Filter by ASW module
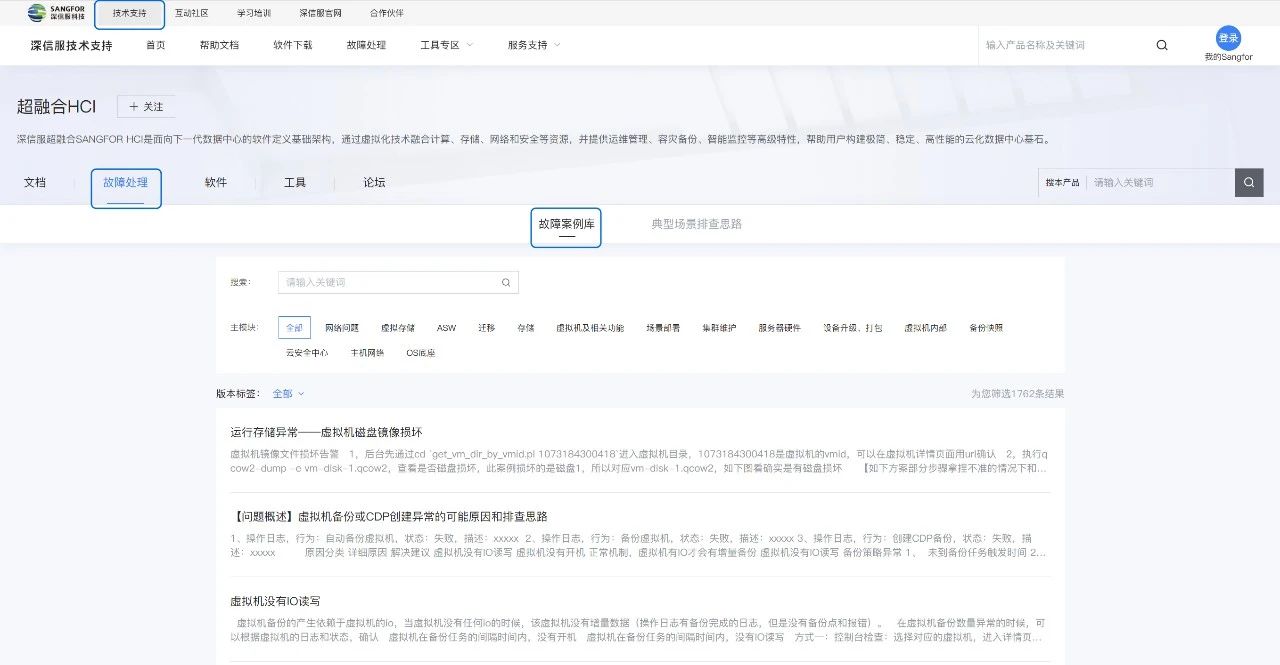Viewport: 1280px width, 665px height. [x=446, y=328]
